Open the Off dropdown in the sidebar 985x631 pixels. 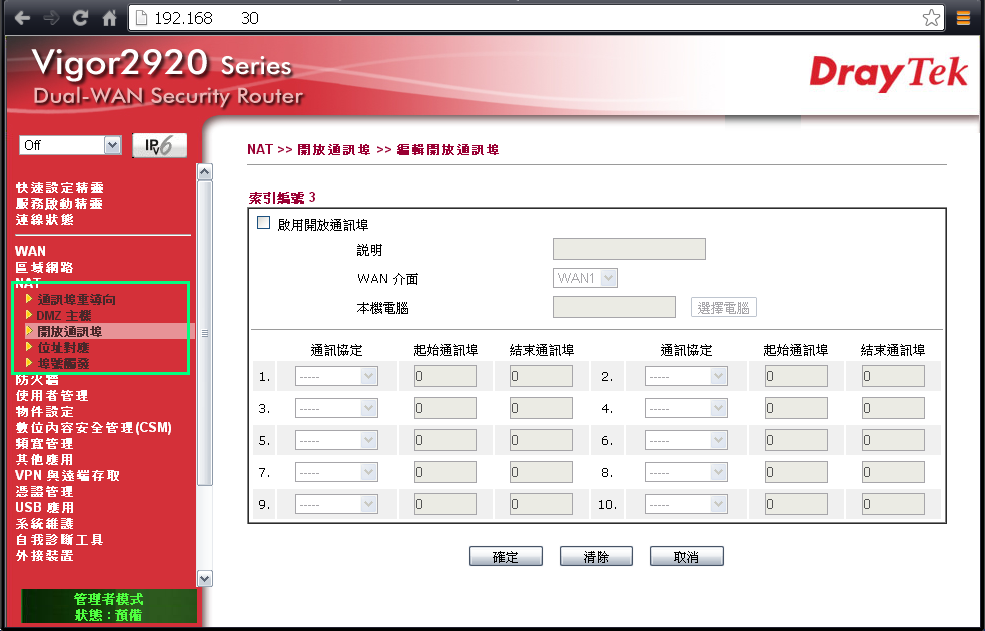(70, 145)
